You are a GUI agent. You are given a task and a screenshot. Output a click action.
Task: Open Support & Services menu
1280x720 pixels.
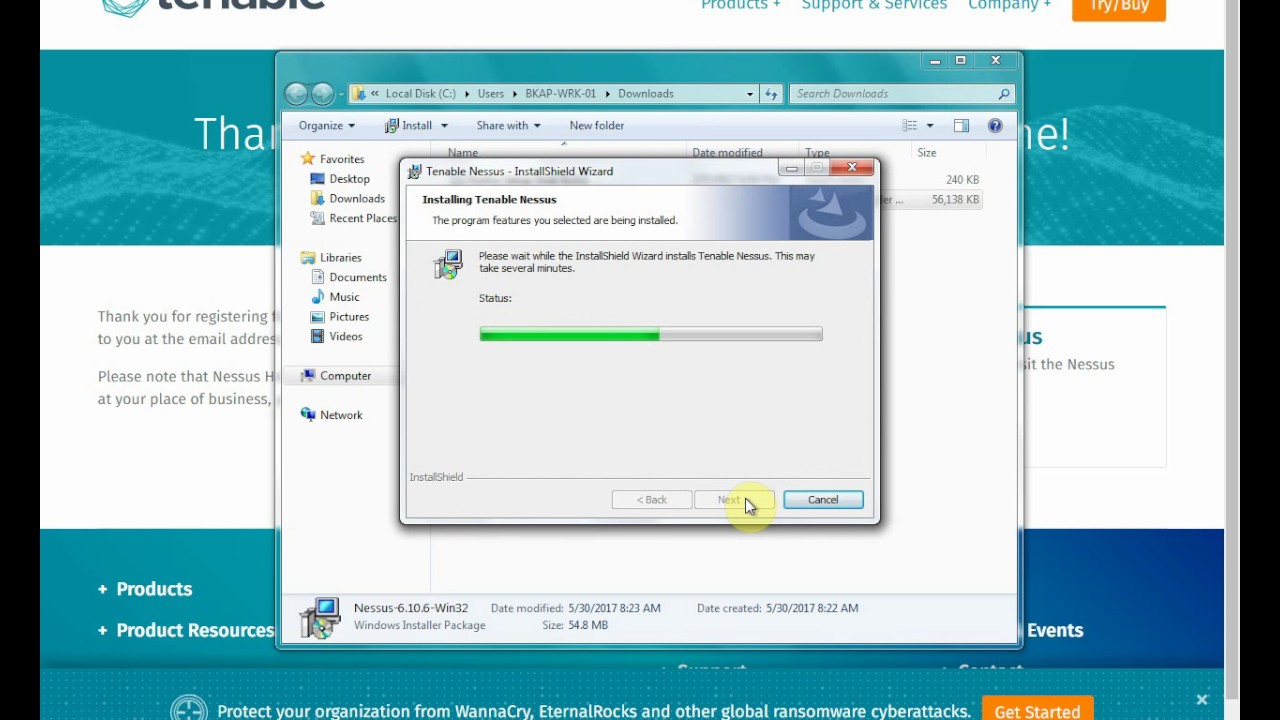pyautogui.click(x=874, y=5)
